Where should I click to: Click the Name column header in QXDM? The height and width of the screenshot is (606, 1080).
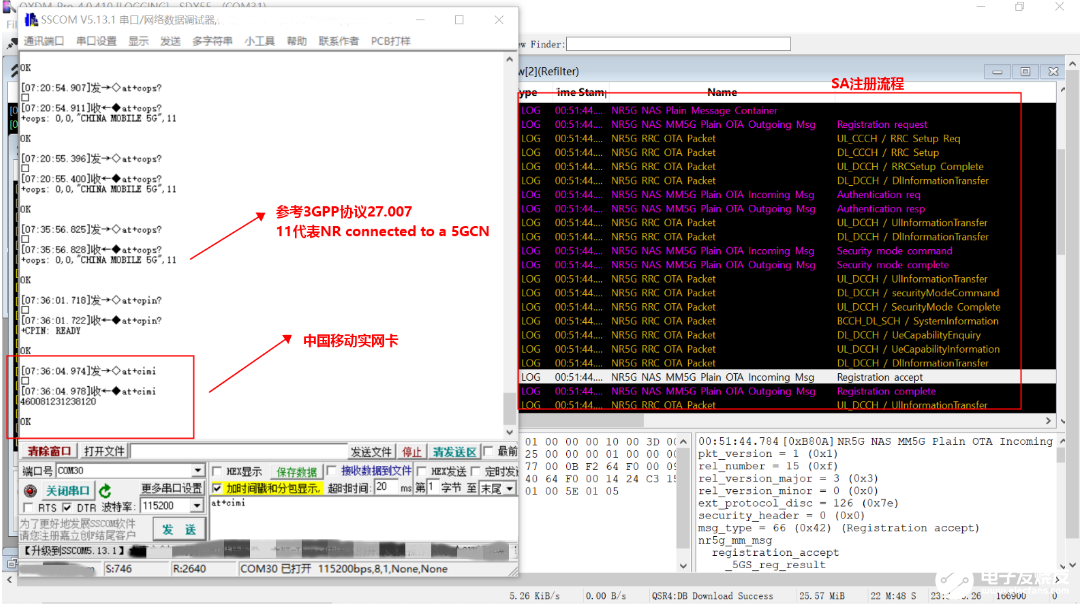coord(721,92)
